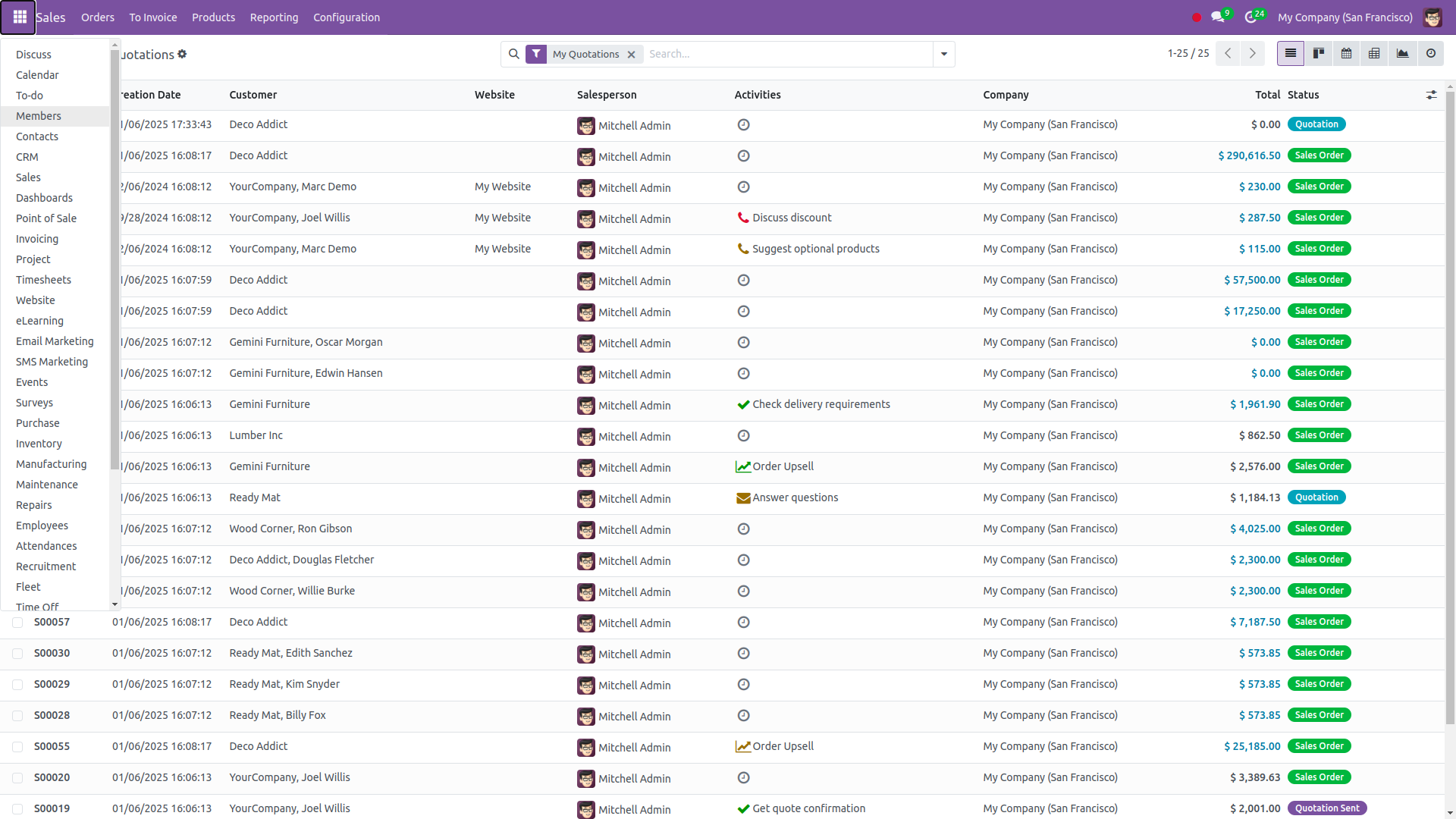Open Email Marketing app from menu

[x=55, y=341]
